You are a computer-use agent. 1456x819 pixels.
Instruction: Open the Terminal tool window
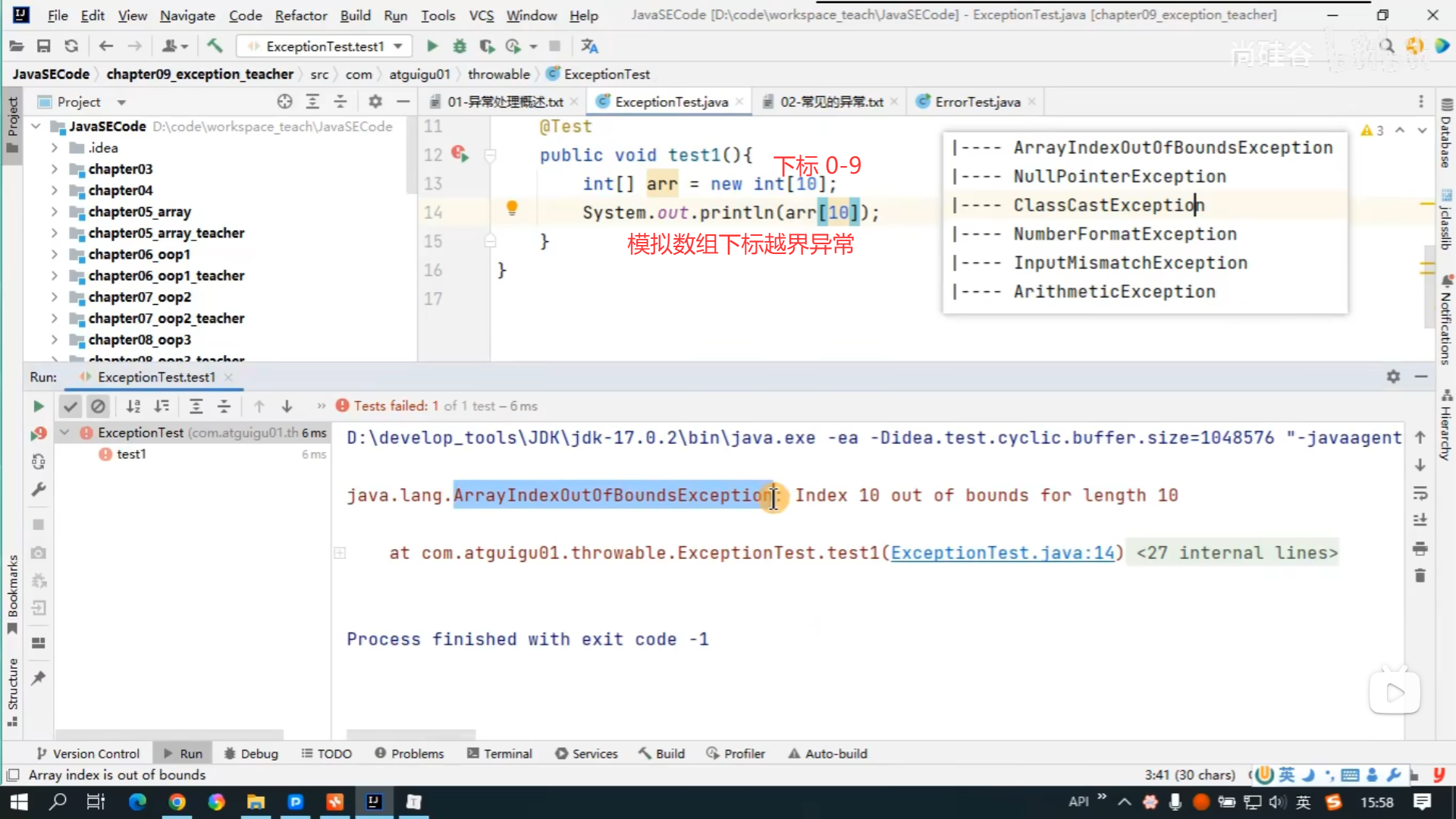click(x=500, y=754)
